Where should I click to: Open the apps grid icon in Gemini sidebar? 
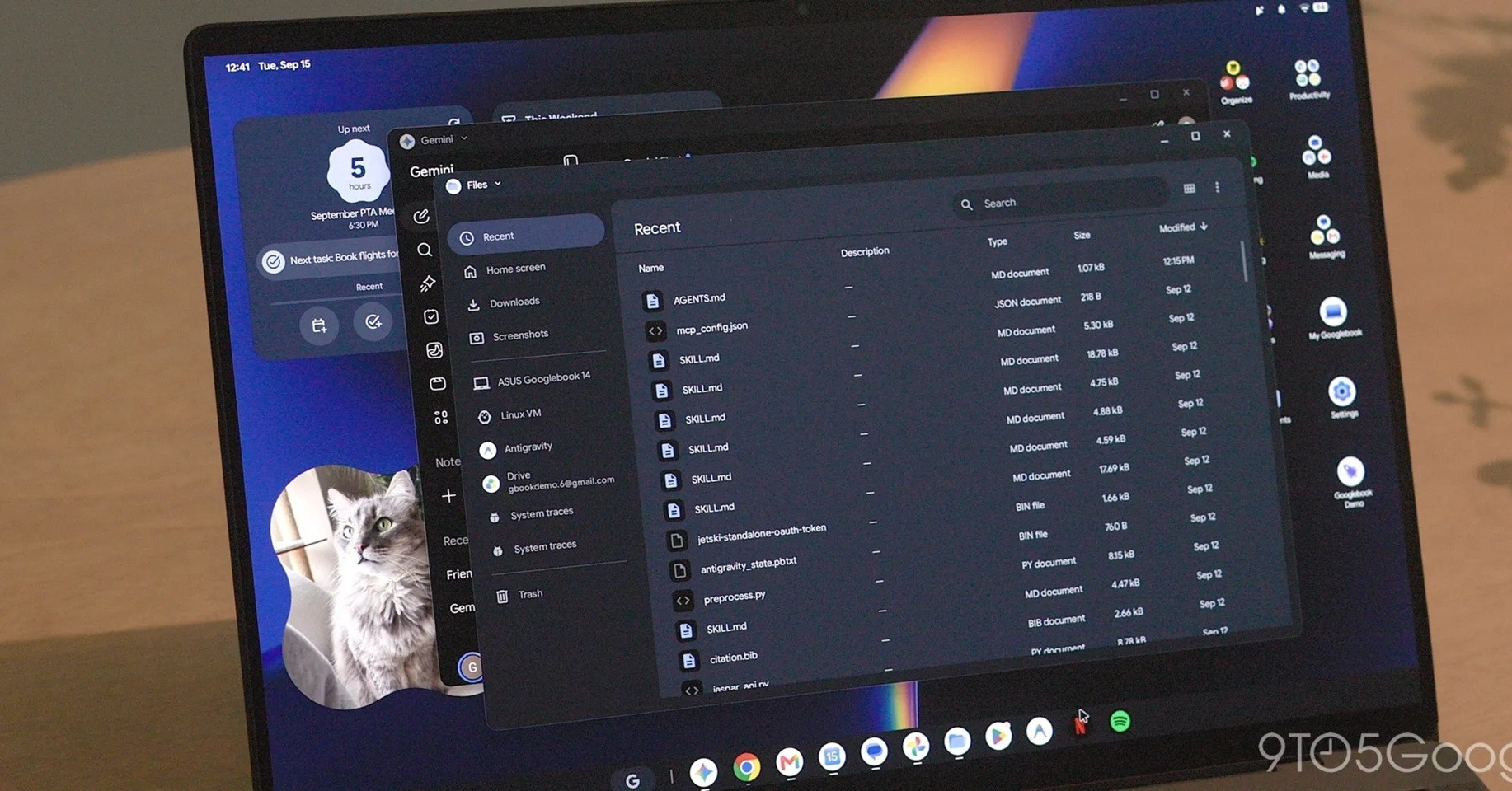[441, 418]
